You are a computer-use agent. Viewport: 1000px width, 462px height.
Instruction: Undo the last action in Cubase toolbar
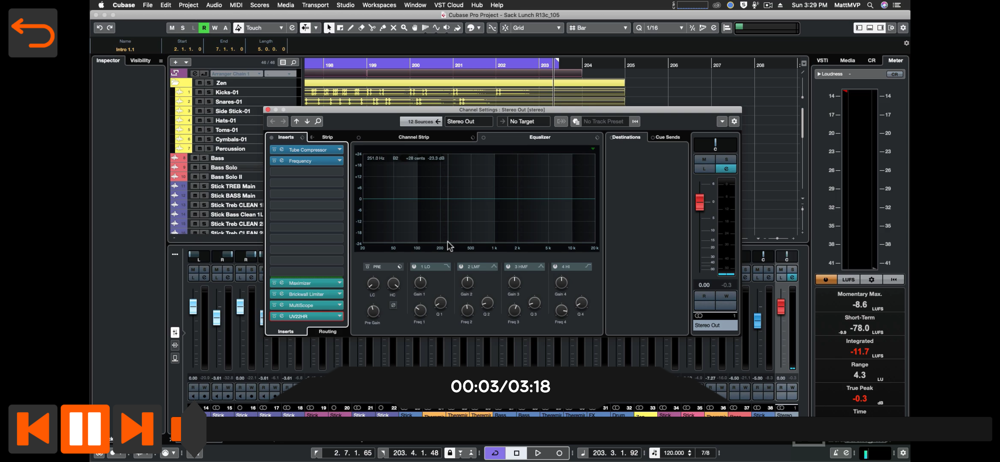click(100, 27)
